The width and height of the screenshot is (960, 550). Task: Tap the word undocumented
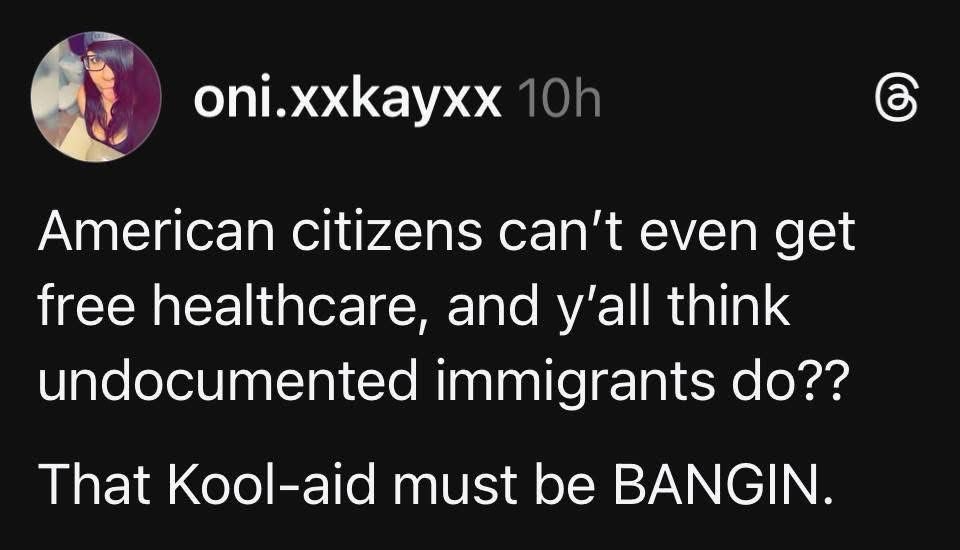[228, 380]
